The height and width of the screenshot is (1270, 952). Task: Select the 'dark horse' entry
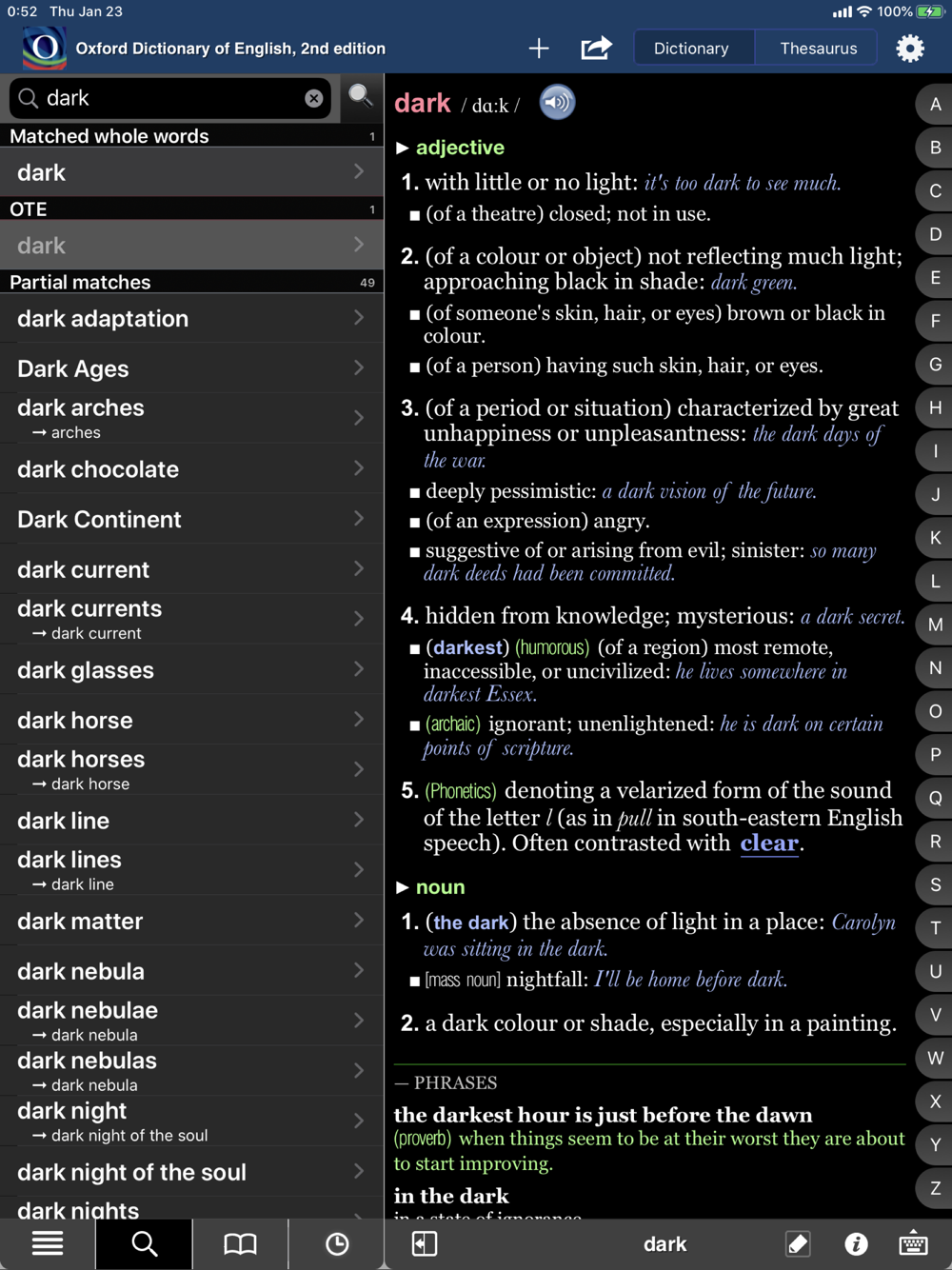[191, 720]
